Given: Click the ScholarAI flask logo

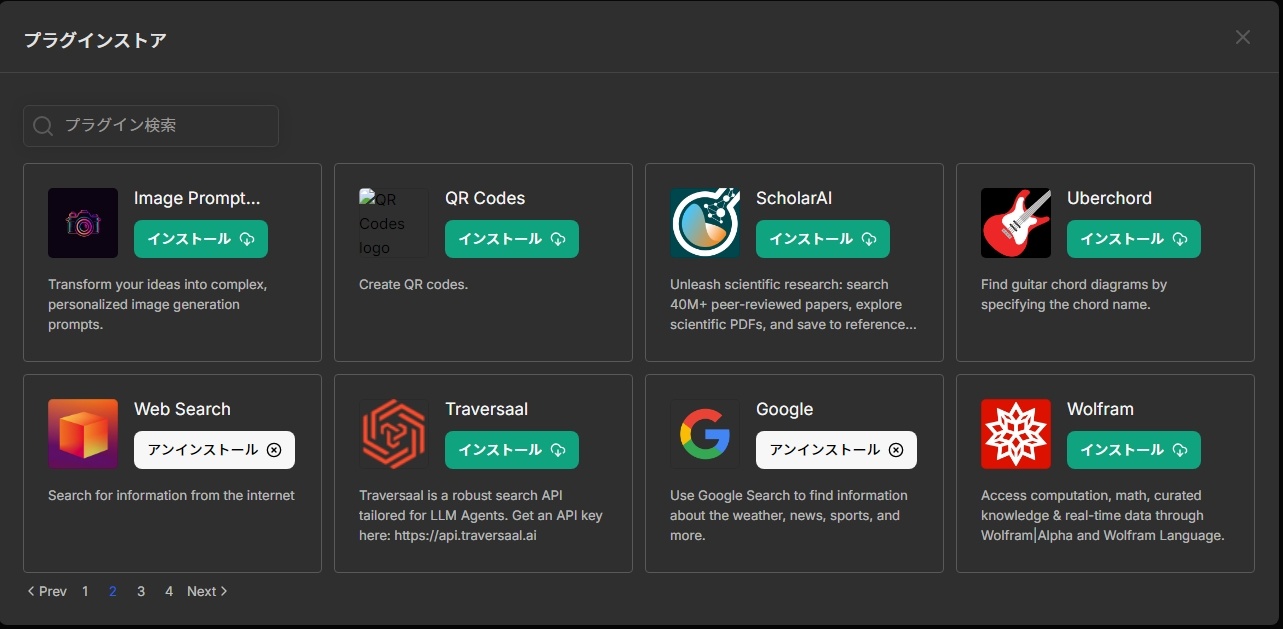Looking at the screenshot, I should 705,223.
